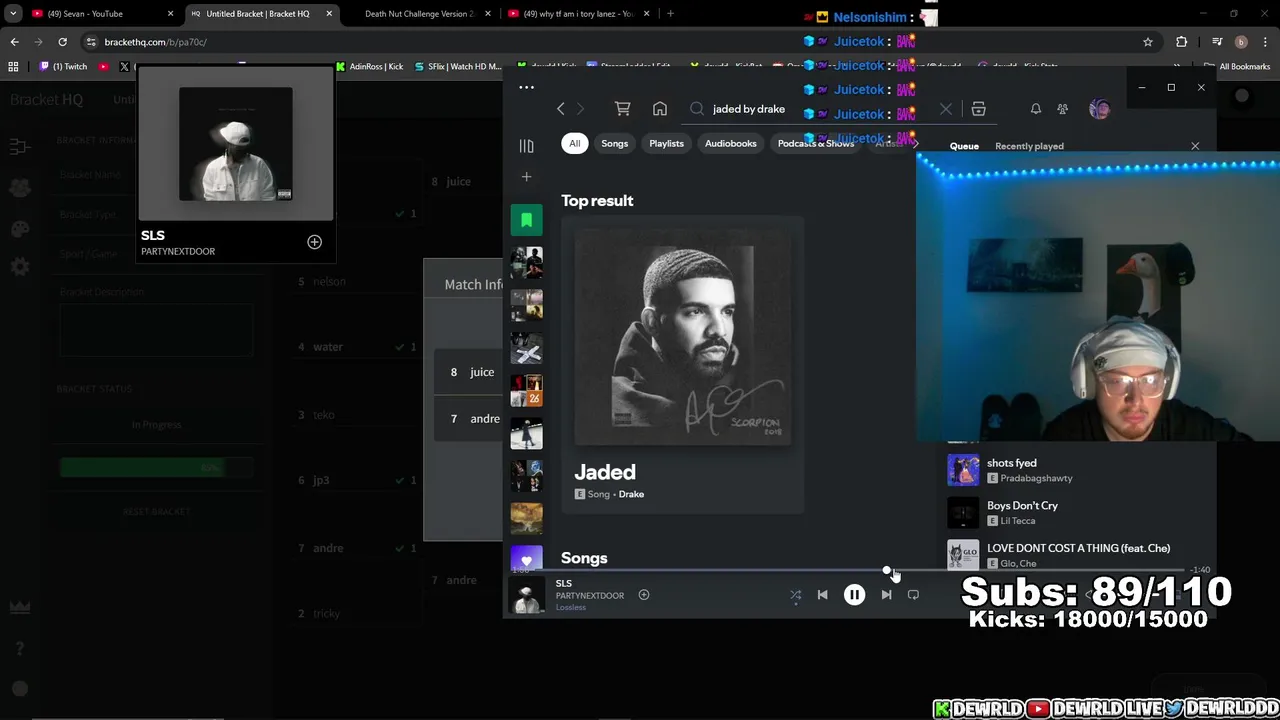Open PARTYNEXTDOOR artist in player bar
The width and height of the screenshot is (1280, 720).
pos(590,596)
